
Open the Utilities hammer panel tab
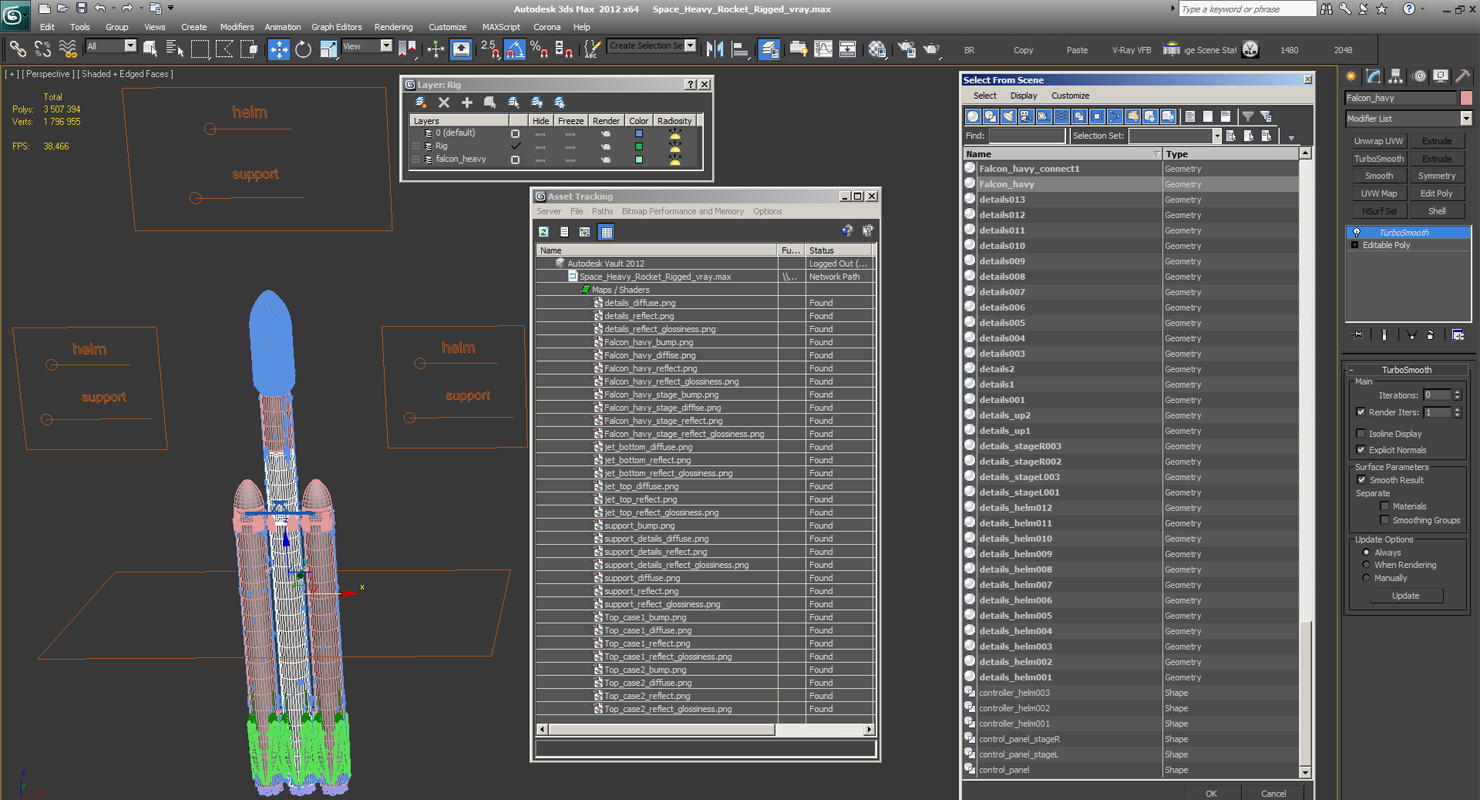[x=1462, y=76]
